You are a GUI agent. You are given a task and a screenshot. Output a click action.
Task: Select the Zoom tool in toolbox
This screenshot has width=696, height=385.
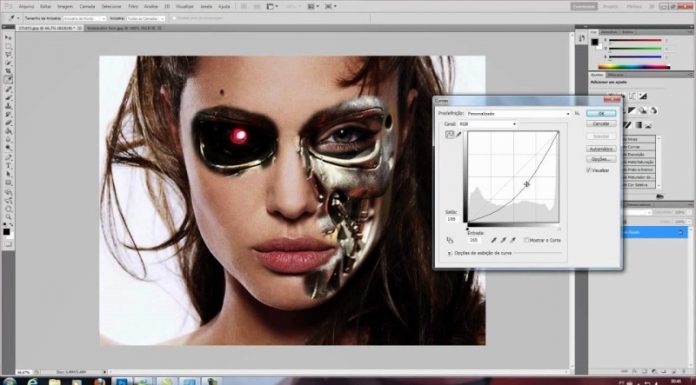click(8, 217)
